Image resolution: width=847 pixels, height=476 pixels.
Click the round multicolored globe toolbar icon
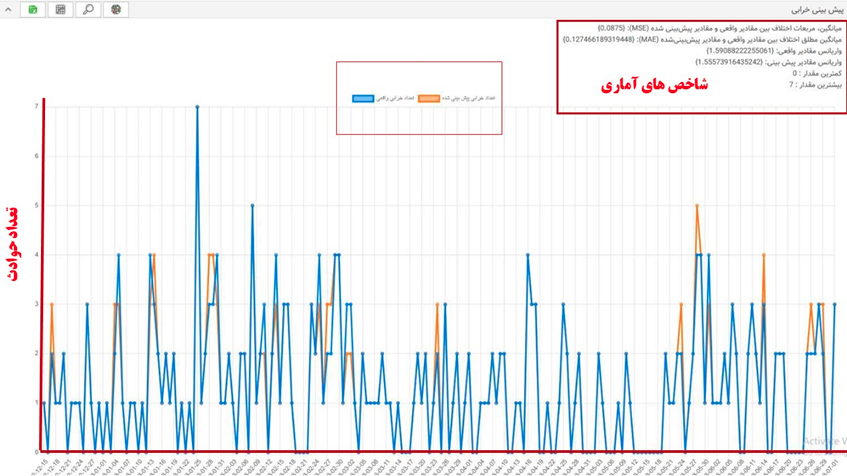[x=116, y=10]
